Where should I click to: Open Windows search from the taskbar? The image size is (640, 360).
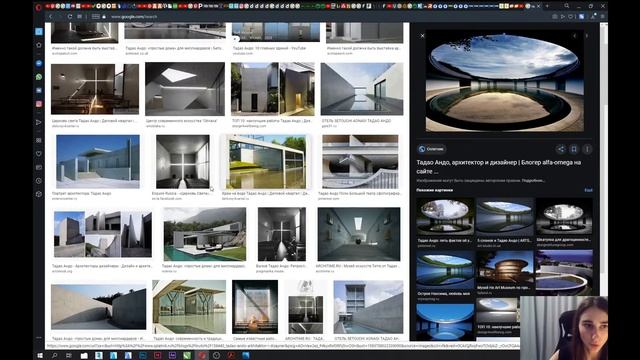[x=54, y=356]
